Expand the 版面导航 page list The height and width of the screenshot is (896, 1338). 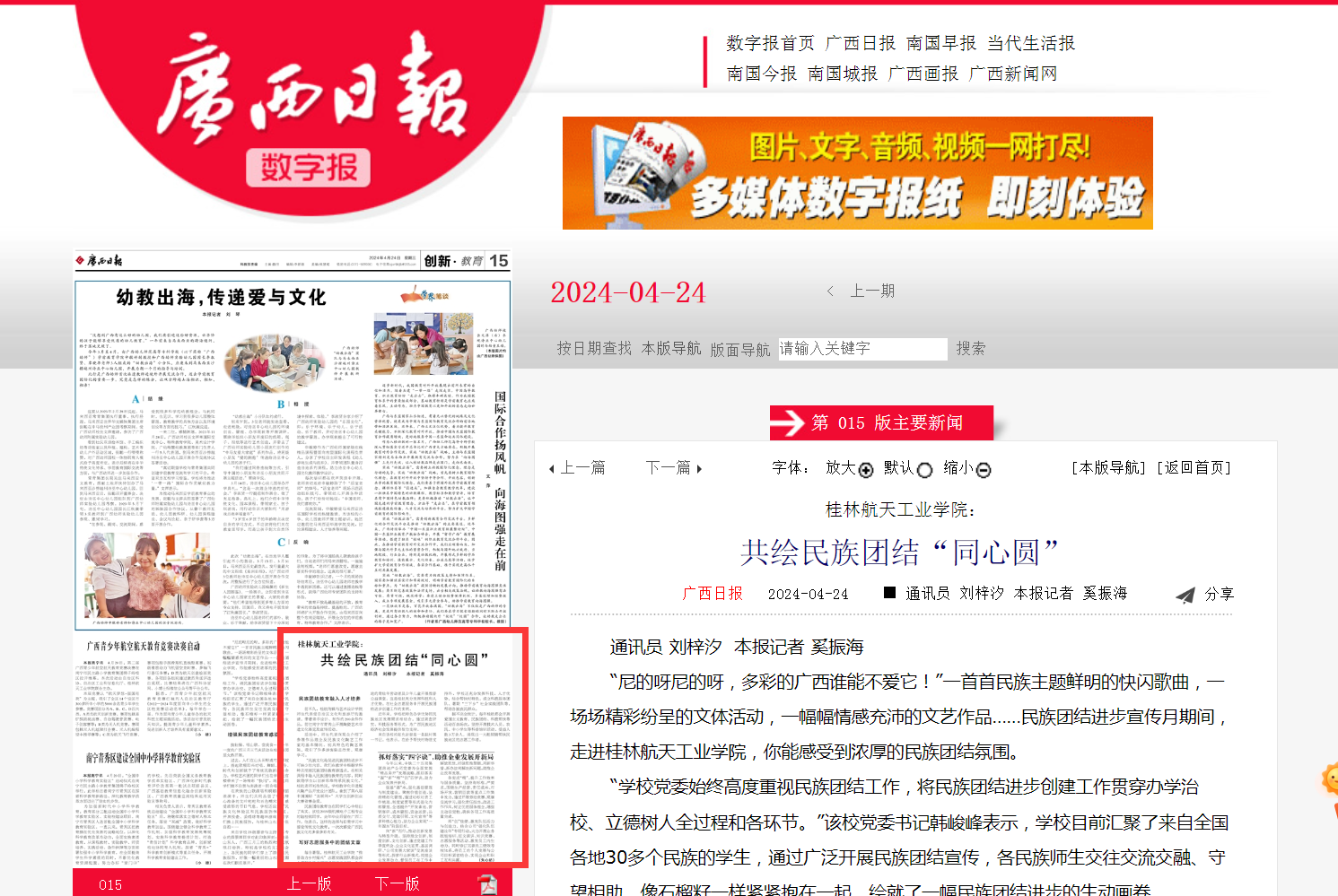740,349
